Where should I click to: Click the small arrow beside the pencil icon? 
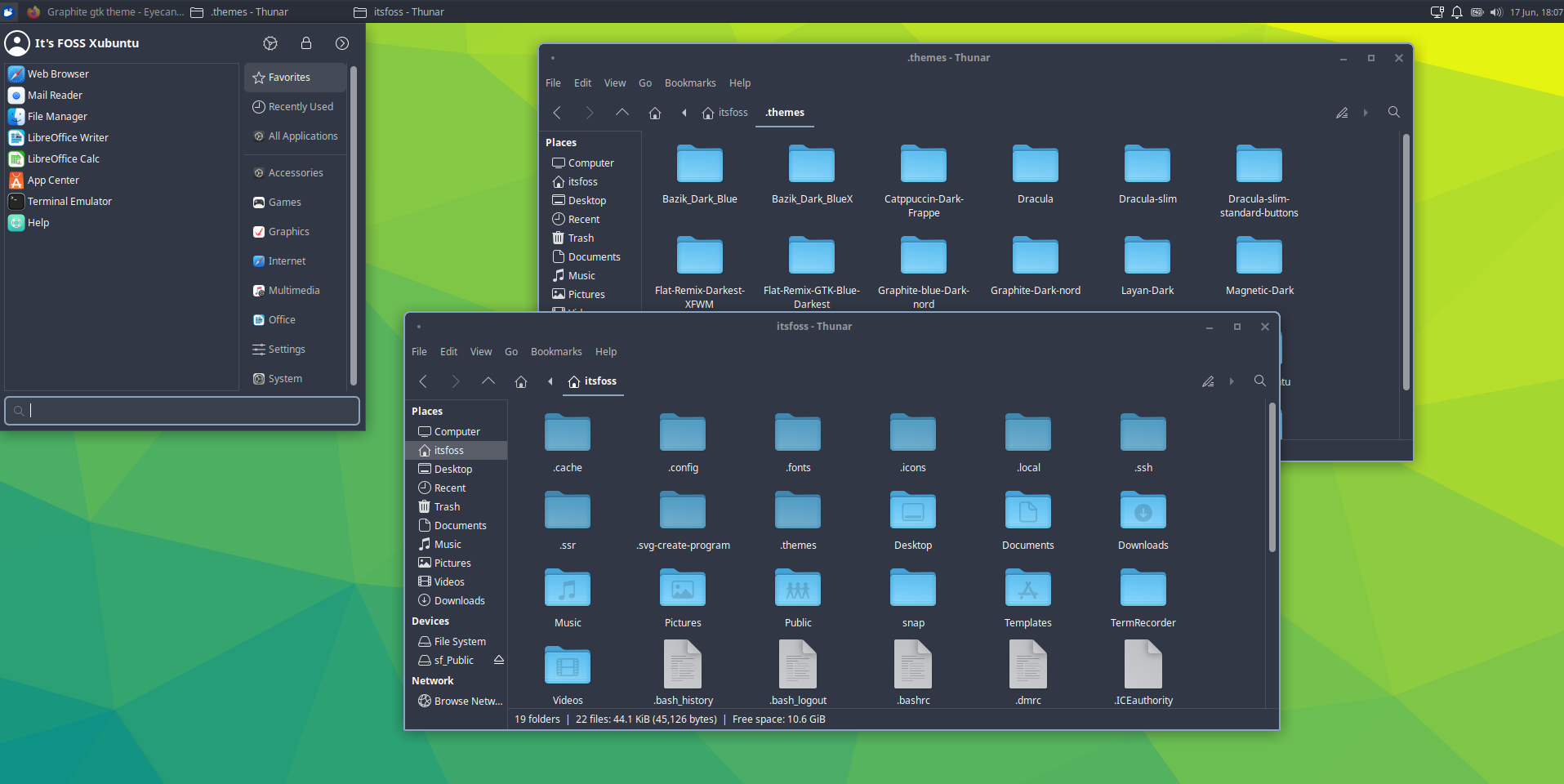coord(1231,381)
